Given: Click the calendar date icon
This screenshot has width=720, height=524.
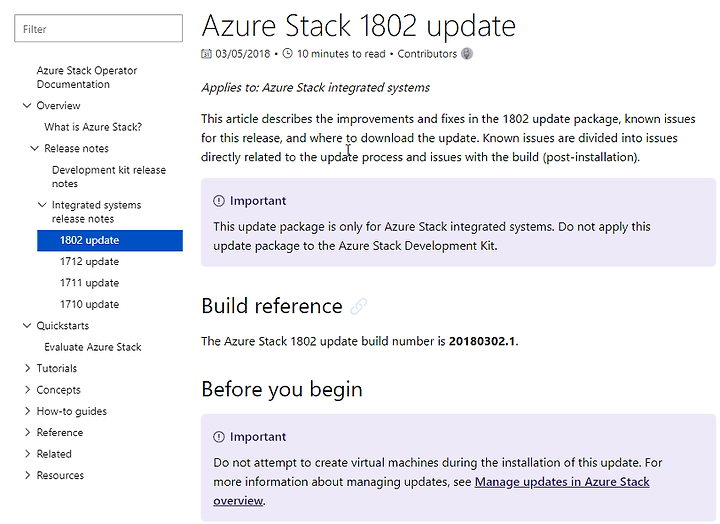Looking at the screenshot, I should (x=206, y=54).
